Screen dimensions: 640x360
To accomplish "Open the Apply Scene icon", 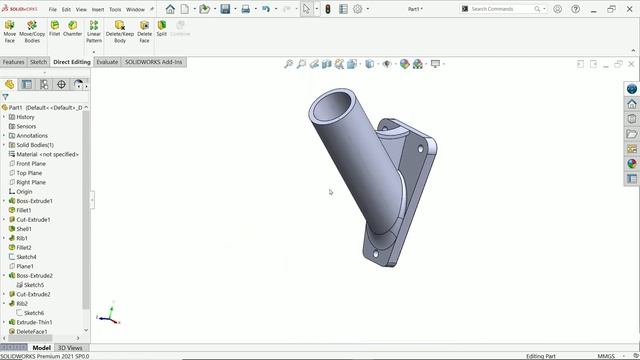I will [x=418, y=64].
